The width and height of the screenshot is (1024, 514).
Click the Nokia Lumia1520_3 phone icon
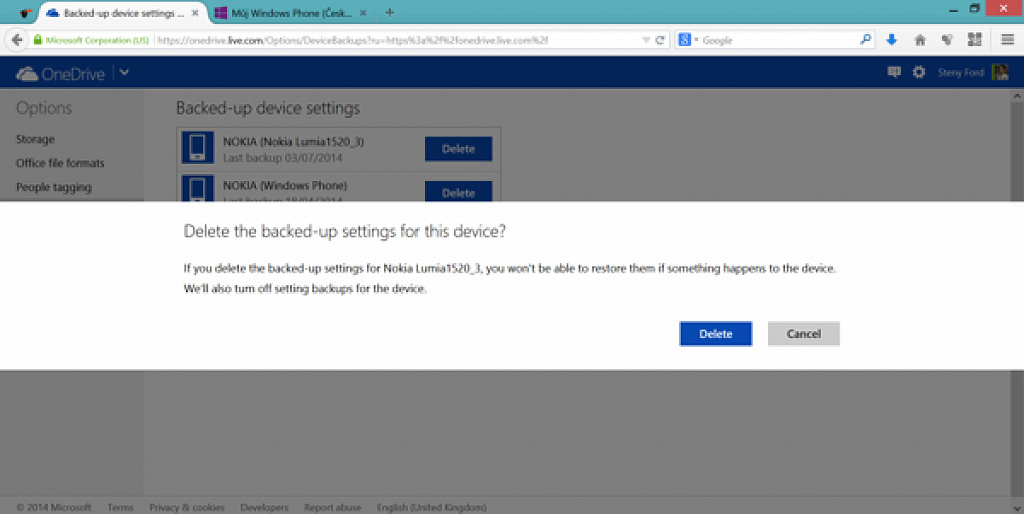197,148
